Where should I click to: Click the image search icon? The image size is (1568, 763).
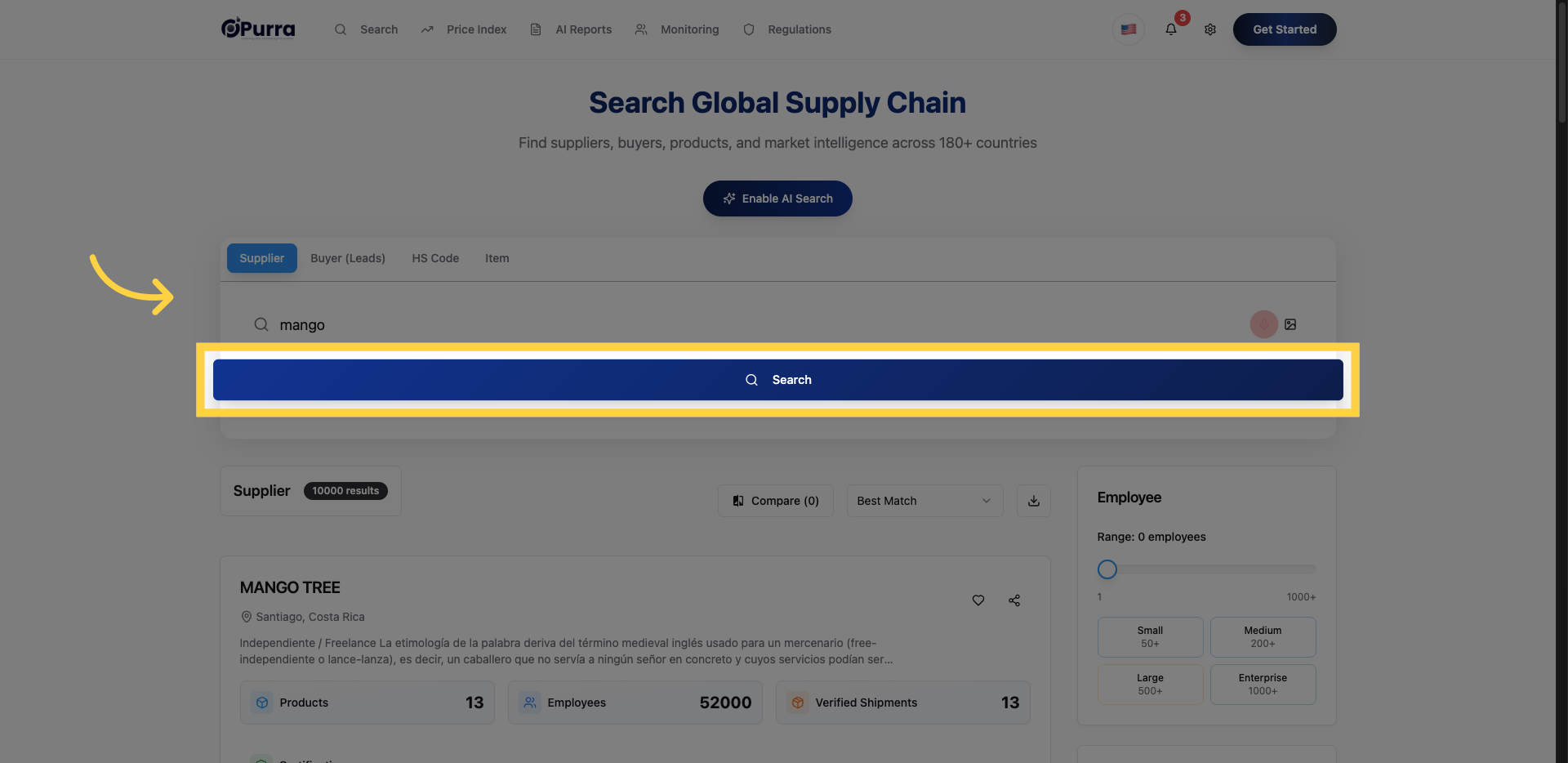pyautogui.click(x=1290, y=324)
